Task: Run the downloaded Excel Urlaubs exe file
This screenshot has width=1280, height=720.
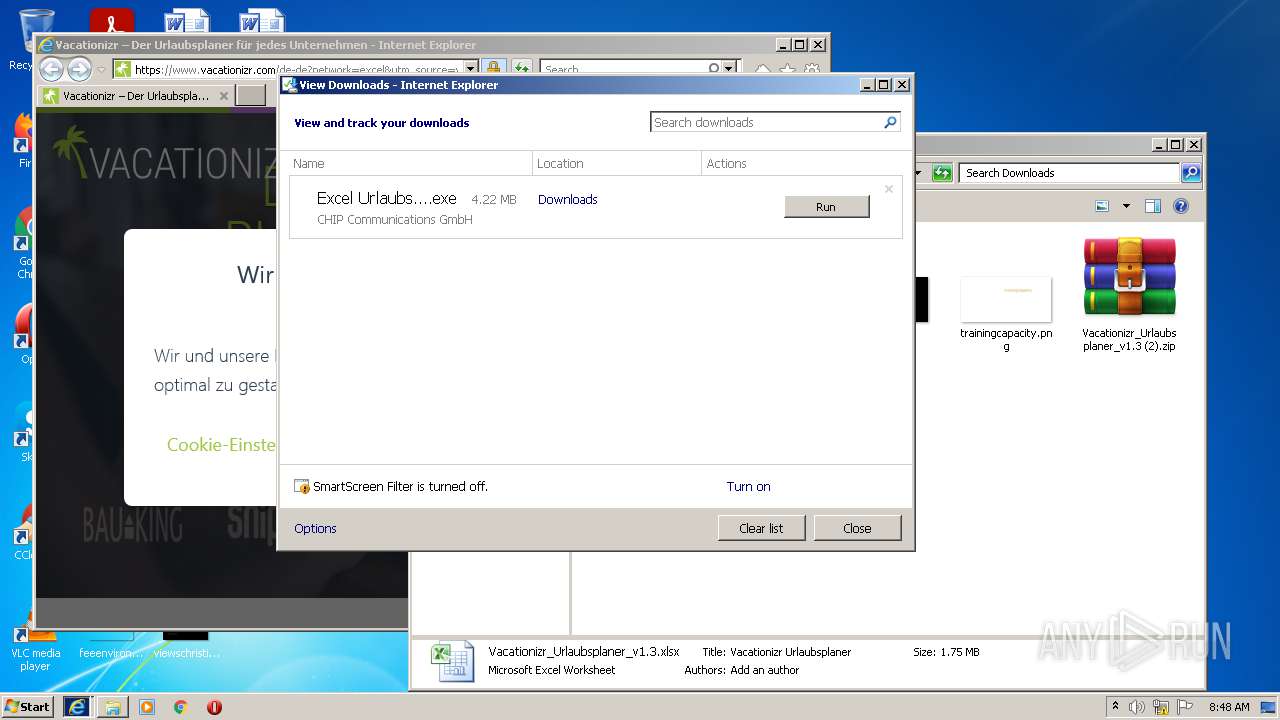Action: 826,207
